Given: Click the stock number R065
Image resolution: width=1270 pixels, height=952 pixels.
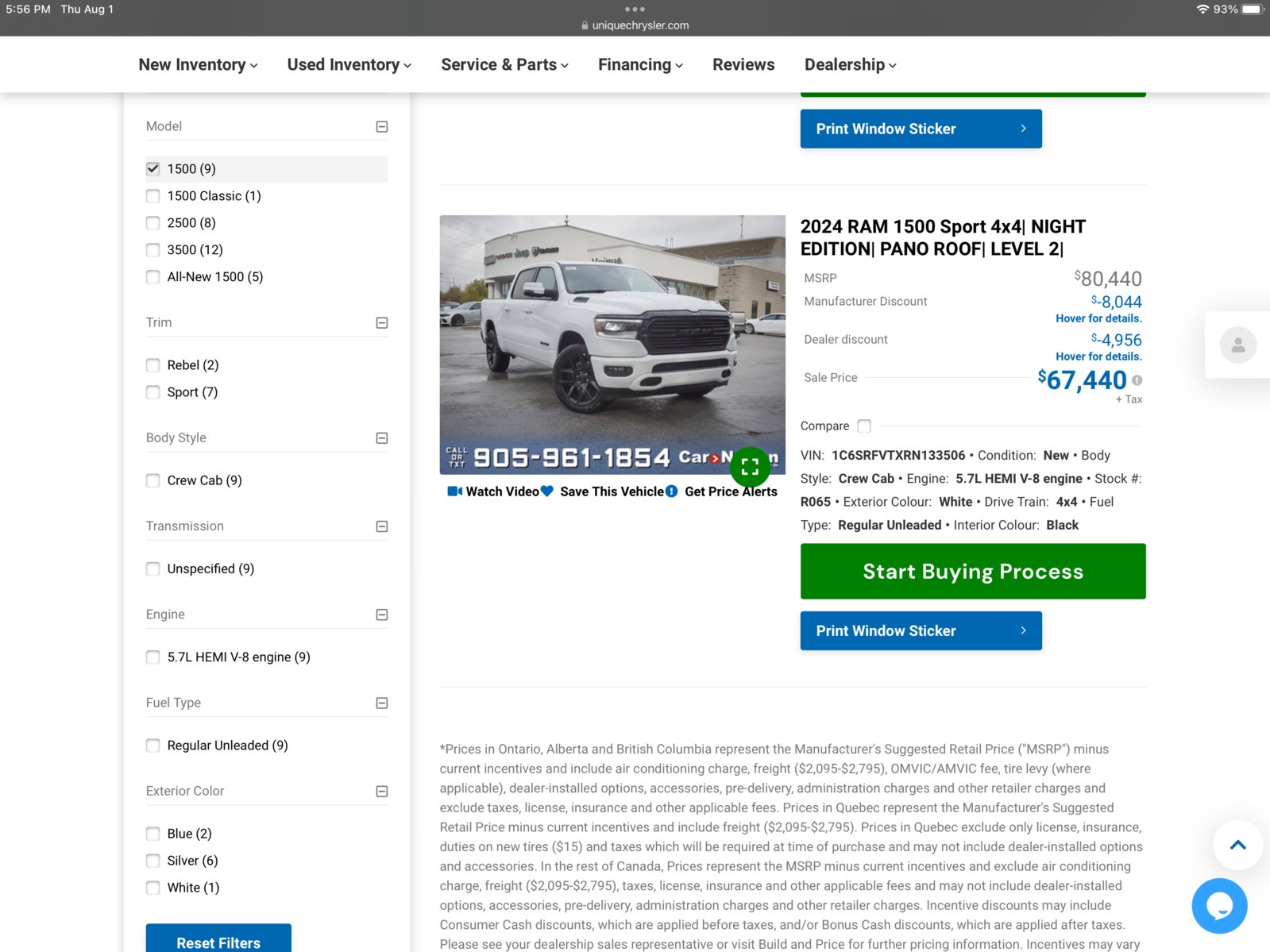Looking at the screenshot, I should coord(816,502).
